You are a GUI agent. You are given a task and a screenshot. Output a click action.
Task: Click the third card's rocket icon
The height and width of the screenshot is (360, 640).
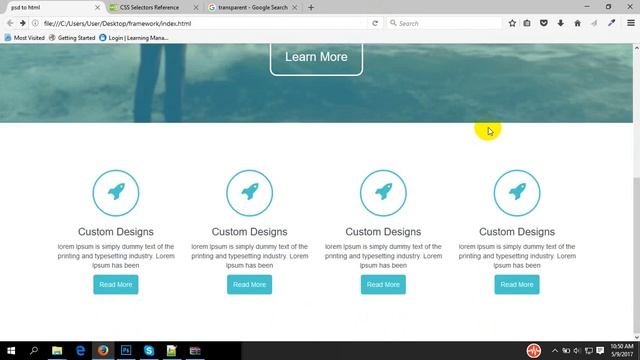[383, 193]
